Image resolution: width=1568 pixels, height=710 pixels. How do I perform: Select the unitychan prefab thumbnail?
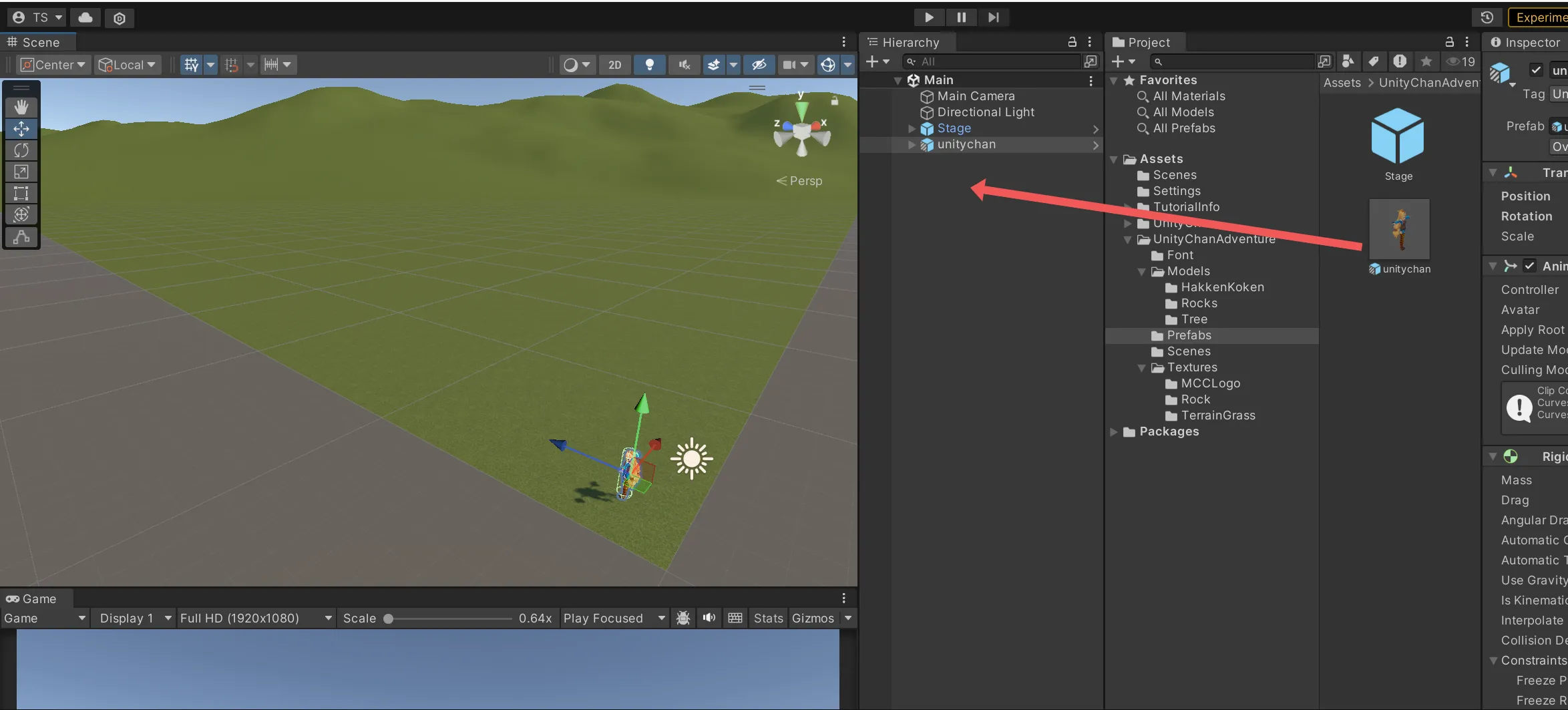click(1399, 229)
